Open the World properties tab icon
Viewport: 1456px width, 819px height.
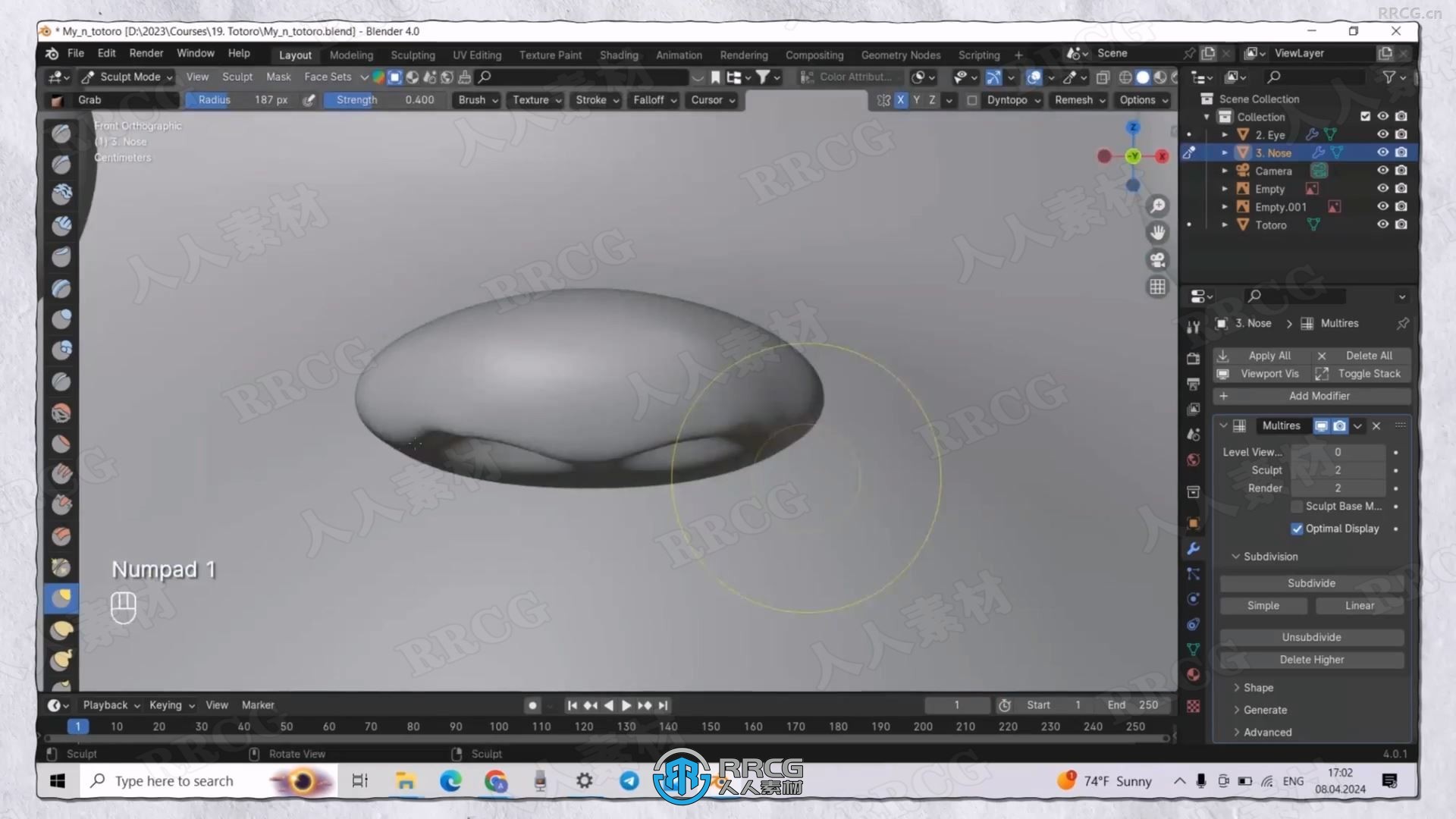click(x=1193, y=460)
